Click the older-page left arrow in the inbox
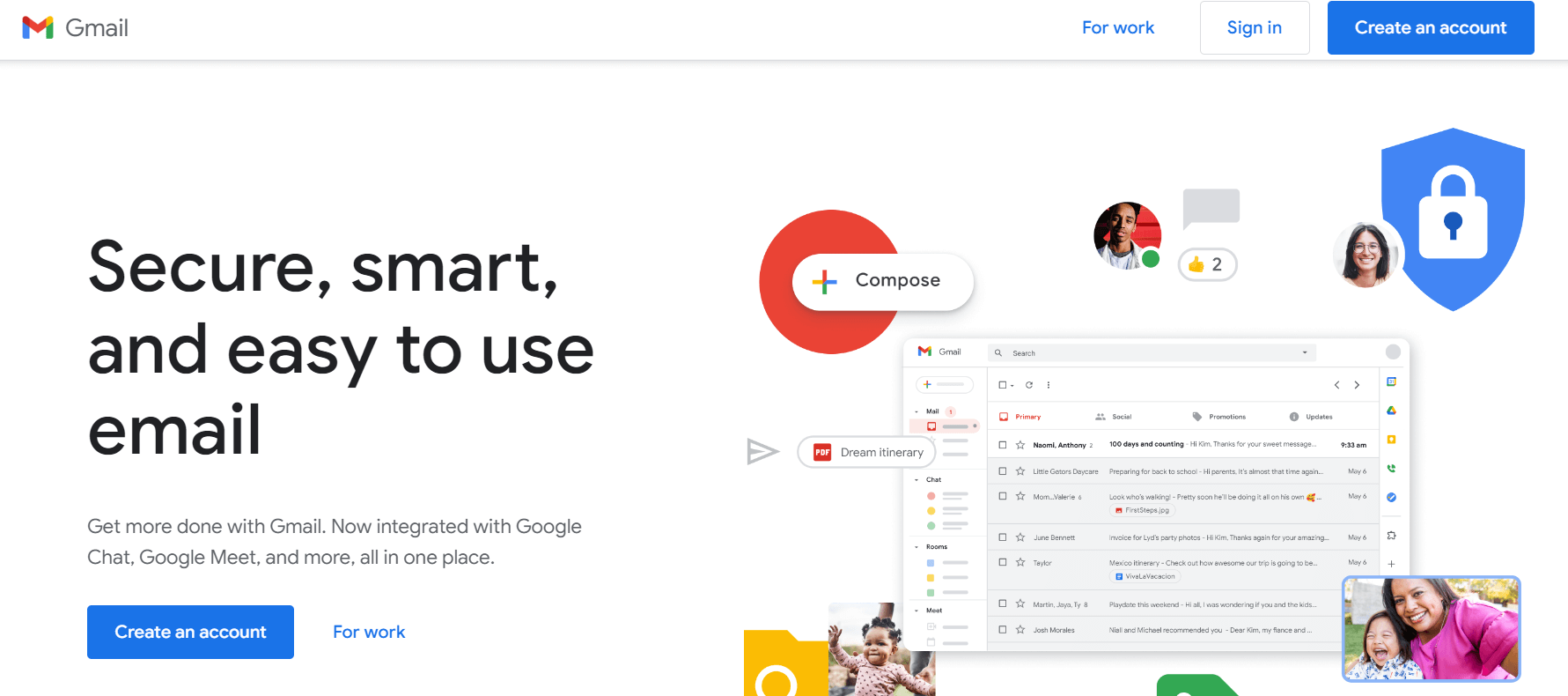 click(x=1336, y=385)
